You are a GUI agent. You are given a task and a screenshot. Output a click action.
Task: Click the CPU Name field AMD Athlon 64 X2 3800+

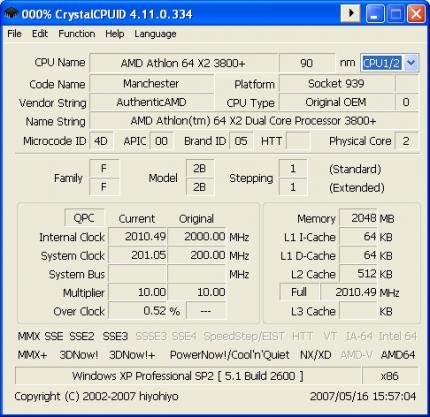pos(183,63)
